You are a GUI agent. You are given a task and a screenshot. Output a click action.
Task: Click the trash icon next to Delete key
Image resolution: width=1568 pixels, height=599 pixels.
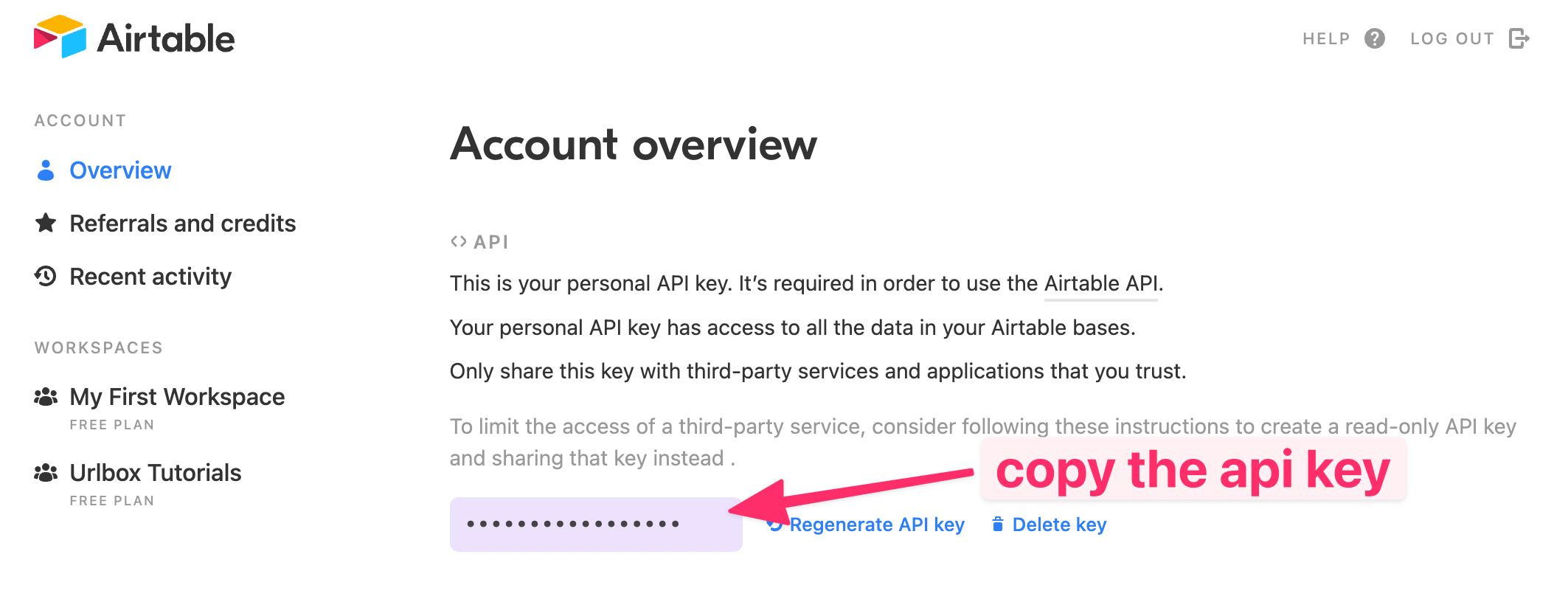coord(997,525)
